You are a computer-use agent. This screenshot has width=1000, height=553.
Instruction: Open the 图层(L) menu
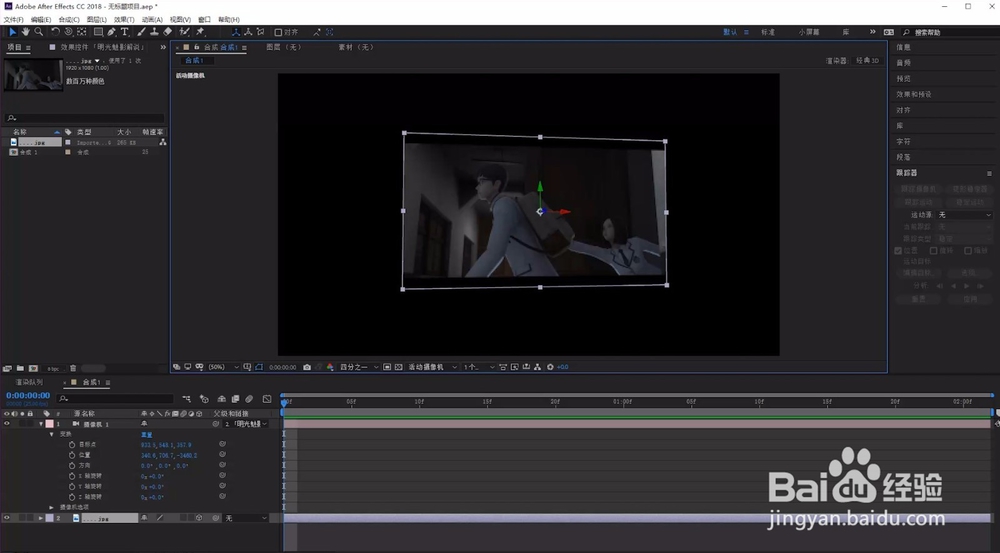(96, 20)
